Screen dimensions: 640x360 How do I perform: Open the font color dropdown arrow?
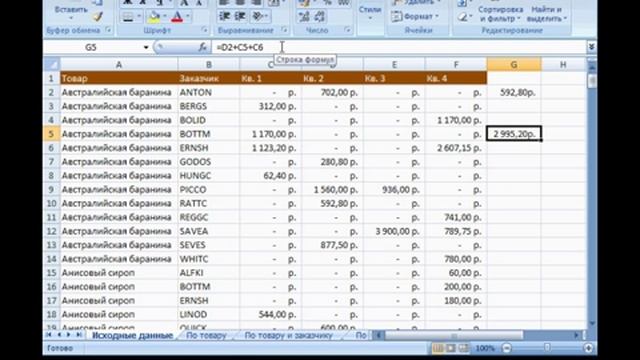pyautogui.click(x=188, y=17)
